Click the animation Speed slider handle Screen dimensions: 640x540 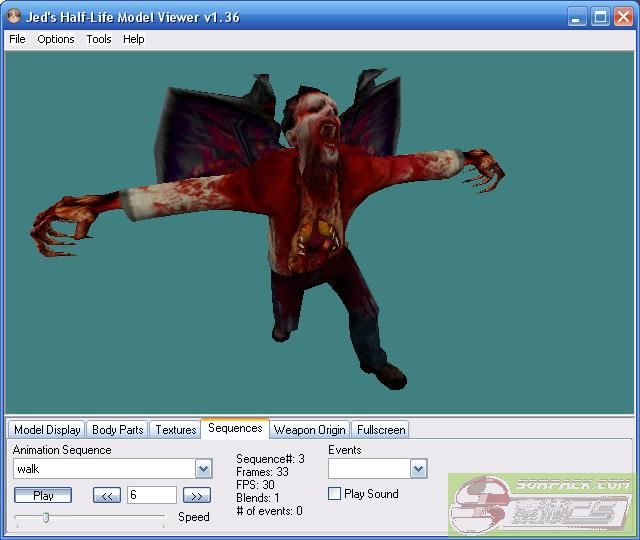pos(45,517)
